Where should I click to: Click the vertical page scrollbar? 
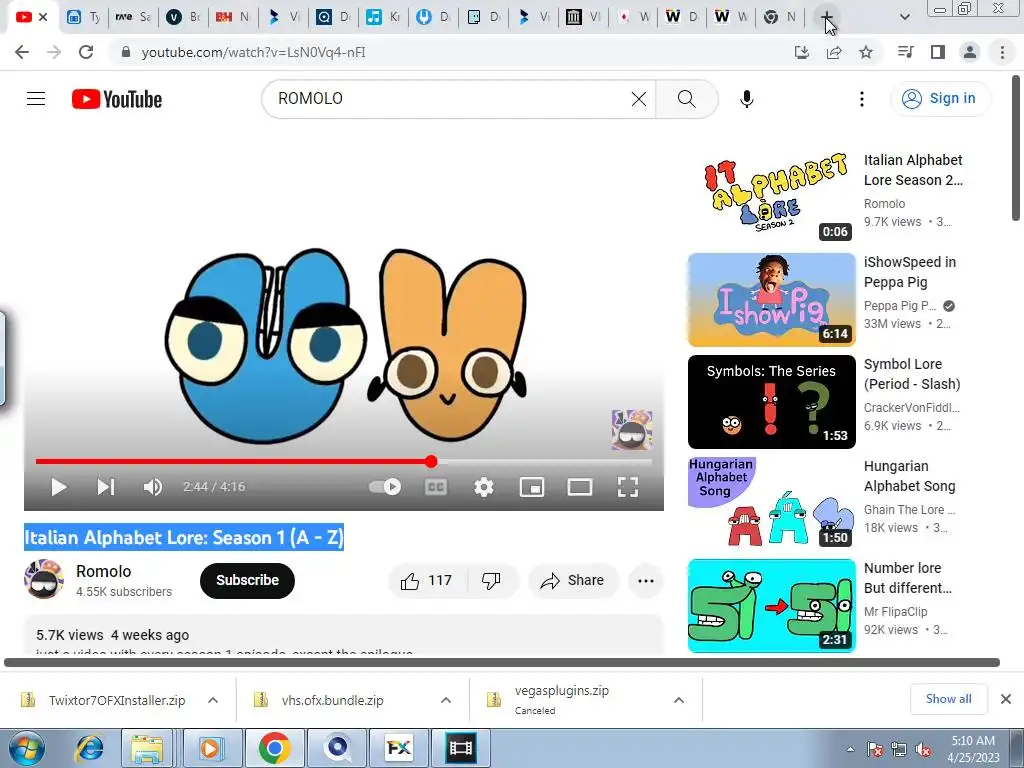(x=1016, y=148)
